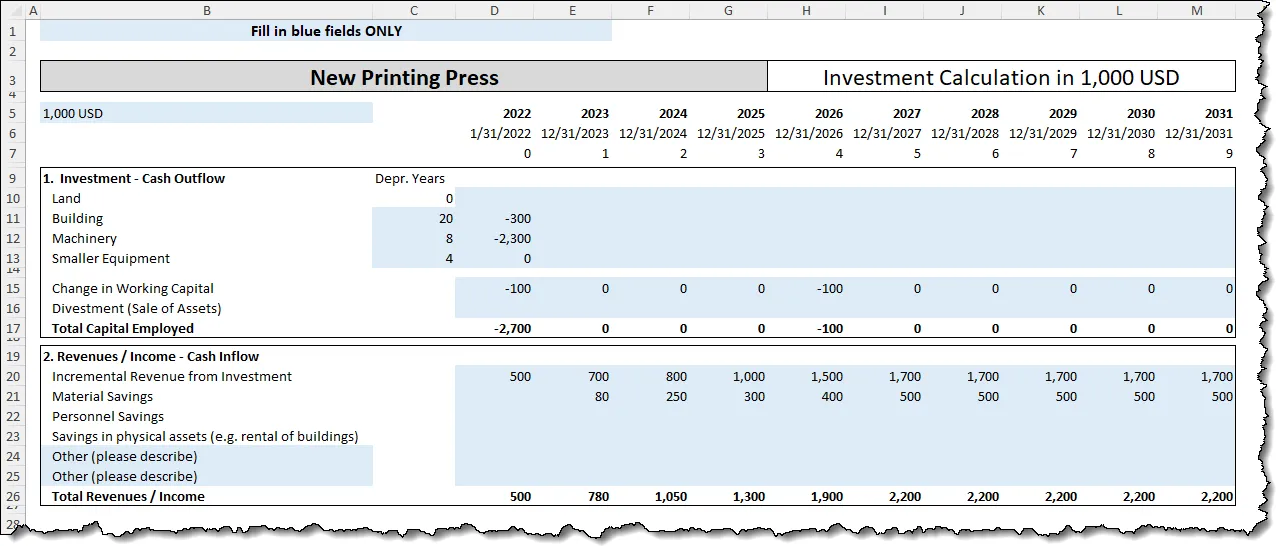Click the 2022 Total Capital Employed -2,700

494,329
